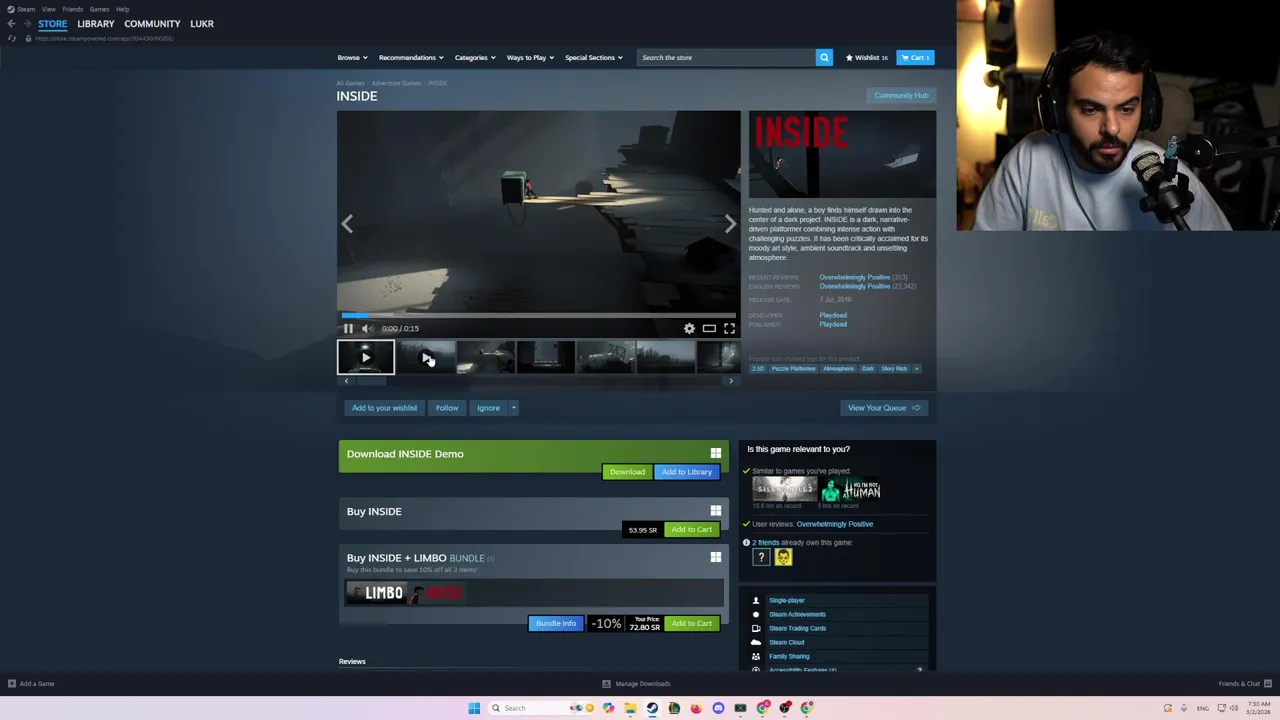Open the Friends menu
The image size is (1280, 720).
click(x=73, y=9)
